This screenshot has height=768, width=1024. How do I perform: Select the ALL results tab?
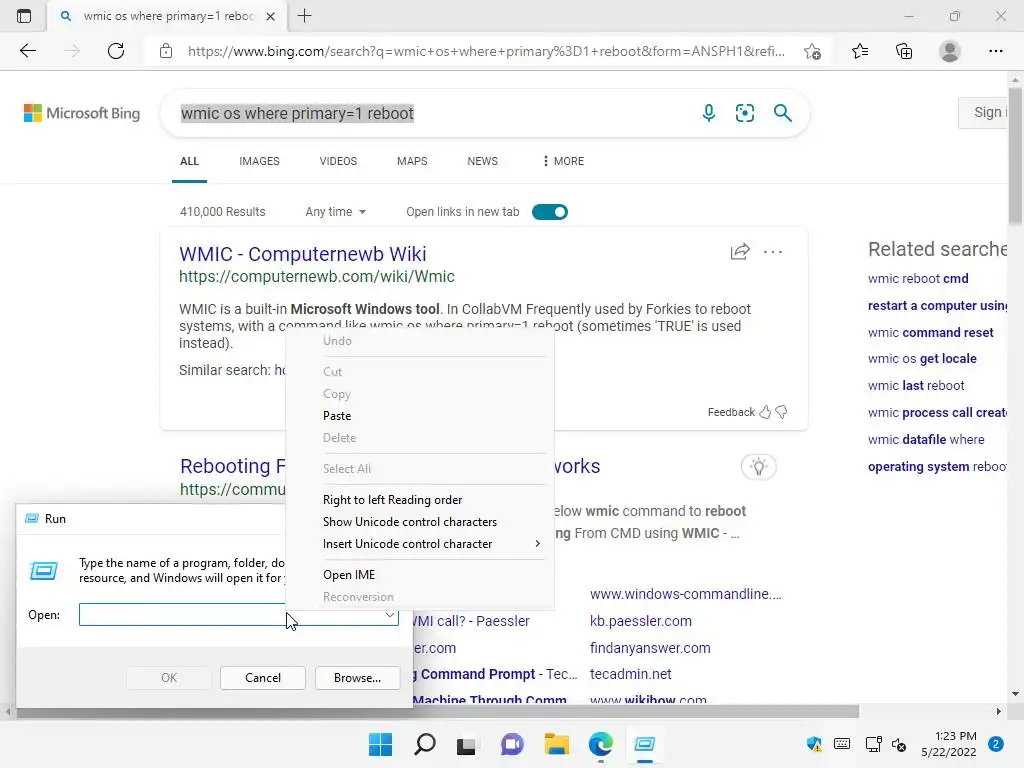[x=189, y=161]
